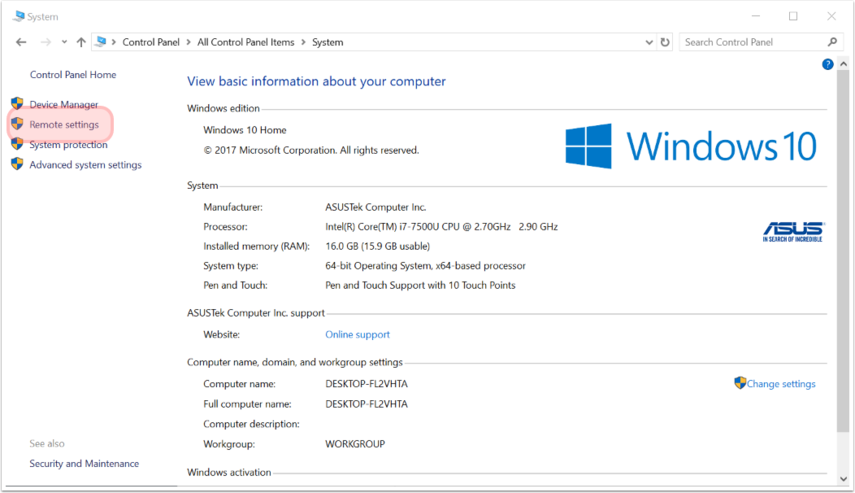Open Security and Maintenance link

point(84,464)
